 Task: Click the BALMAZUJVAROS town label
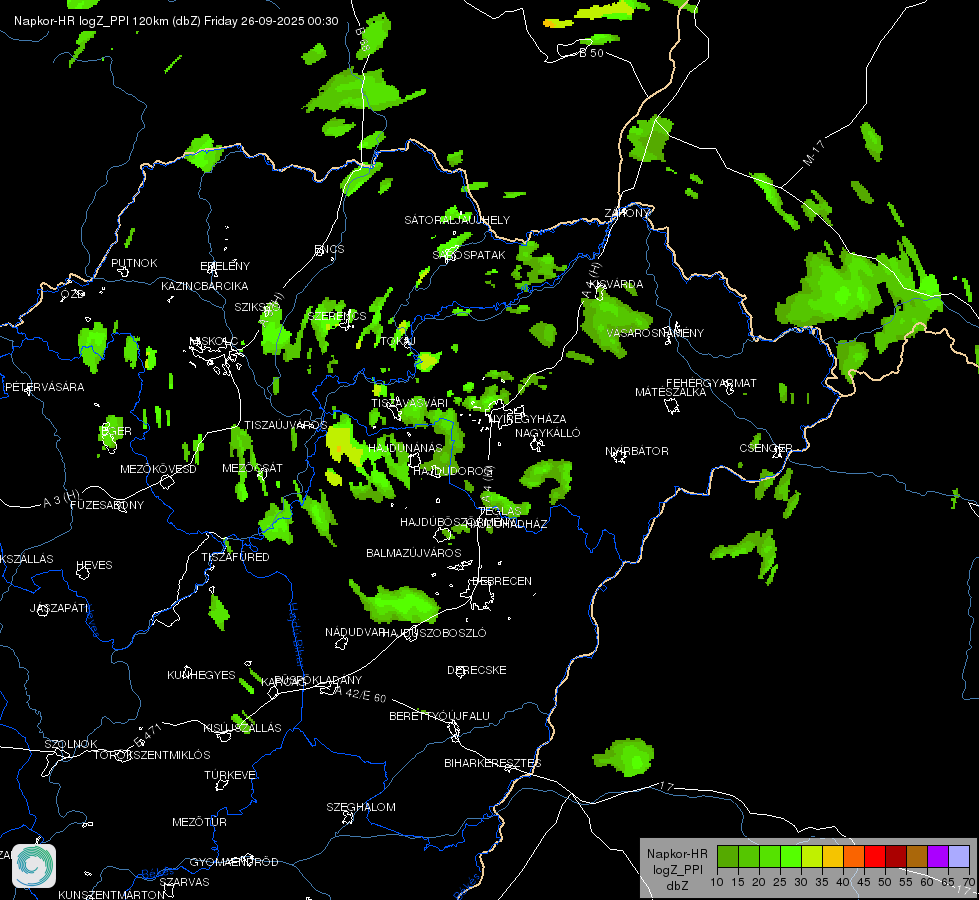tap(413, 553)
